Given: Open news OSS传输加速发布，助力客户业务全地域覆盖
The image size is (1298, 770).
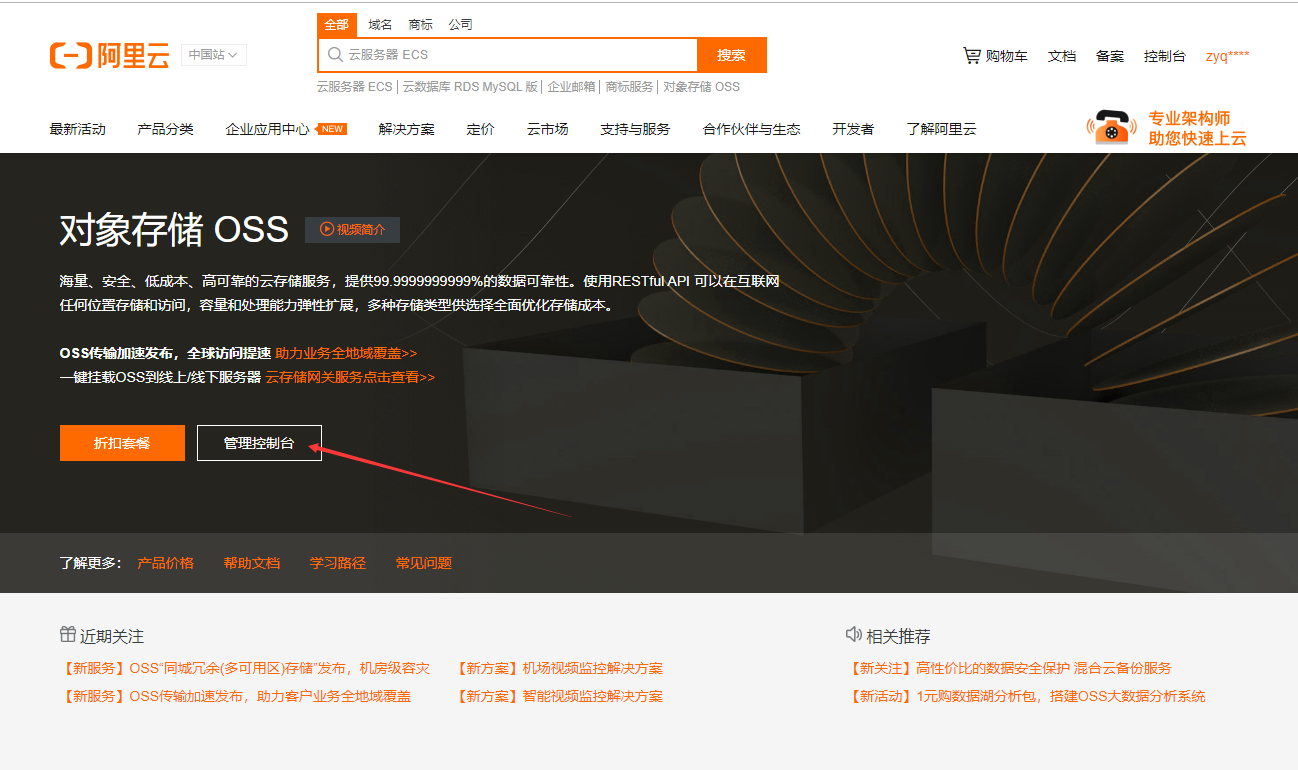Looking at the screenshot, I should 236,696.
